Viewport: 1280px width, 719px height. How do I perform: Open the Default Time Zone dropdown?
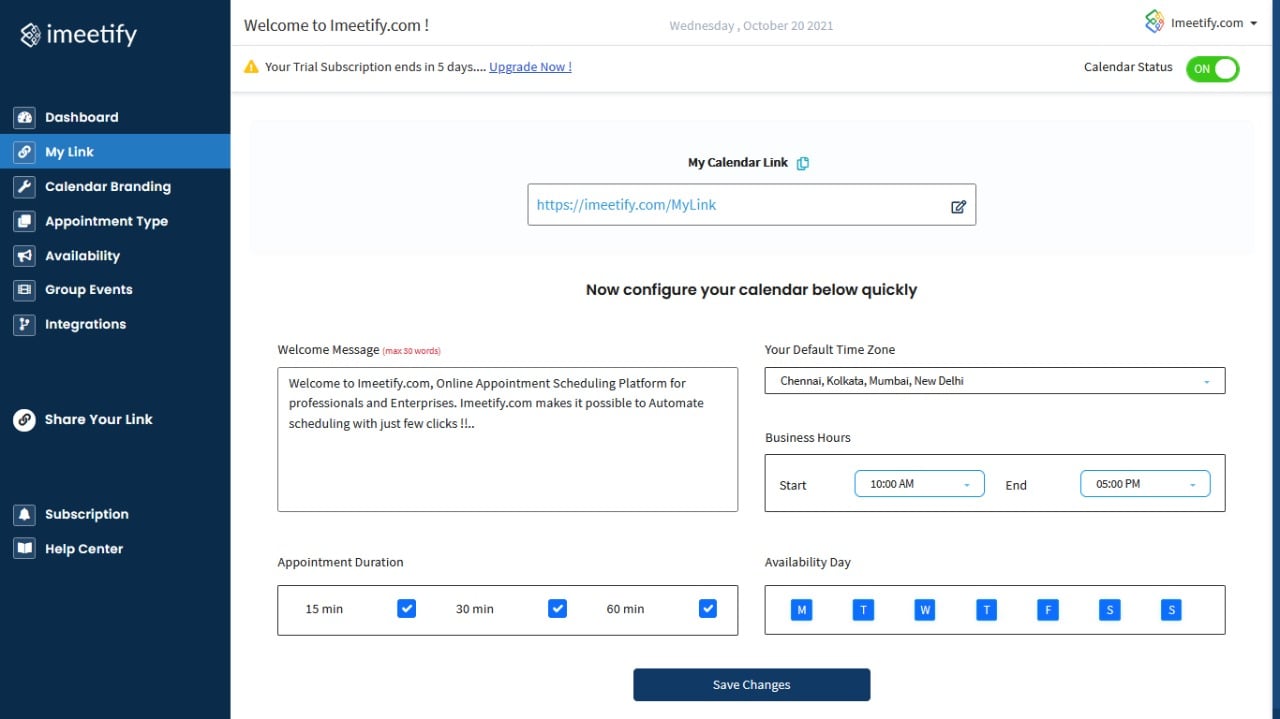994,380
